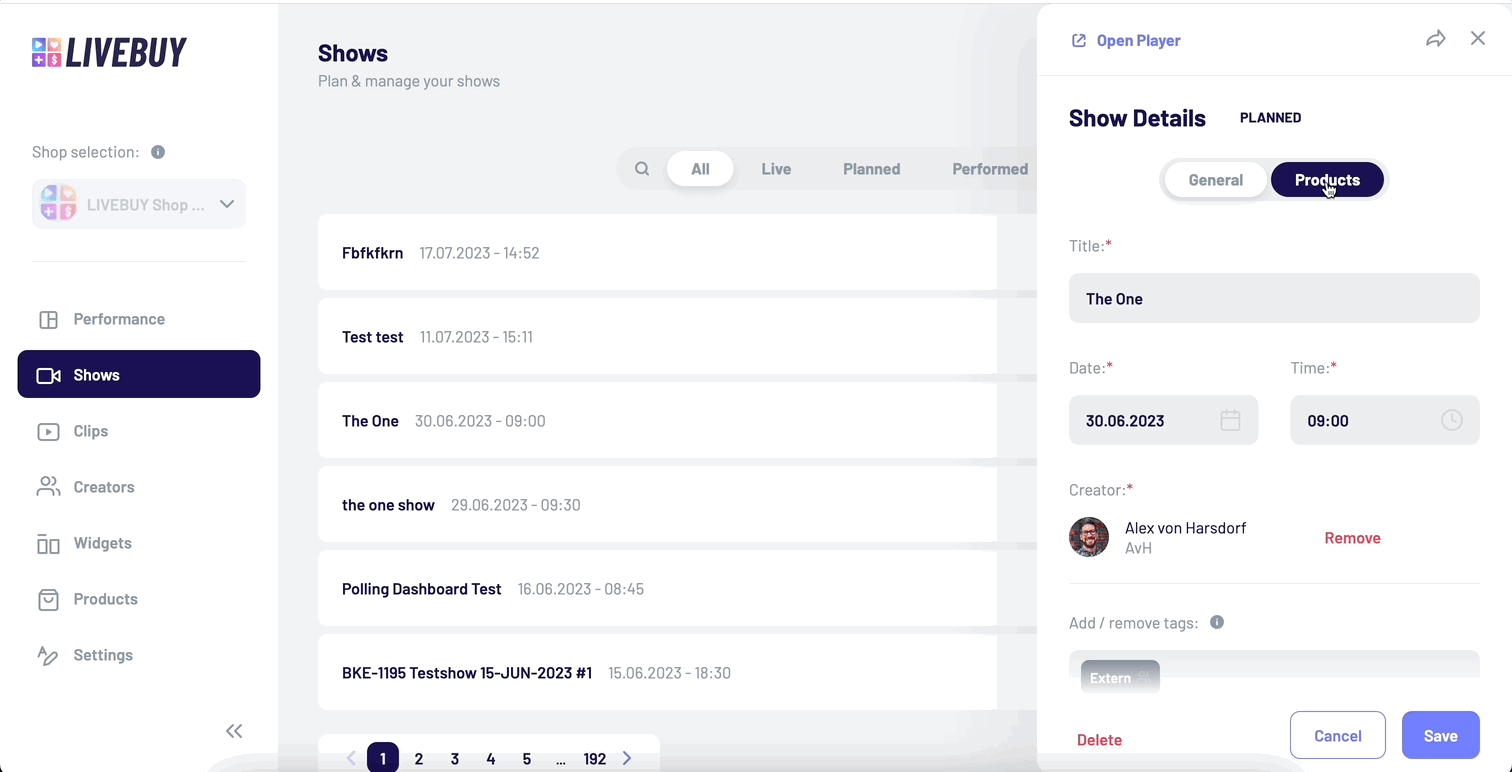The image size is (1512, 772).
Task: Go to next page using the pagination arrow
Action: tap(627, 758)
